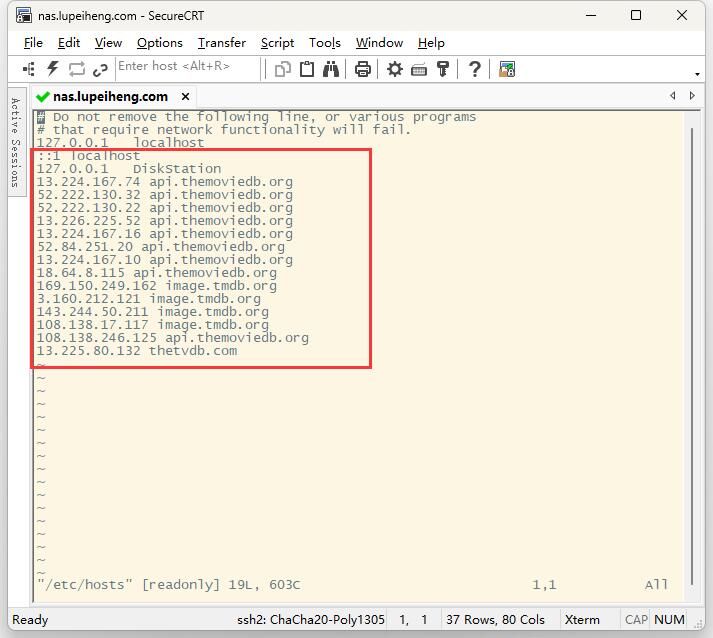Click the 143.244.50.211 image.tmdb.org line
This screenshot has height=638, width=713.
(x=153, y=312)
